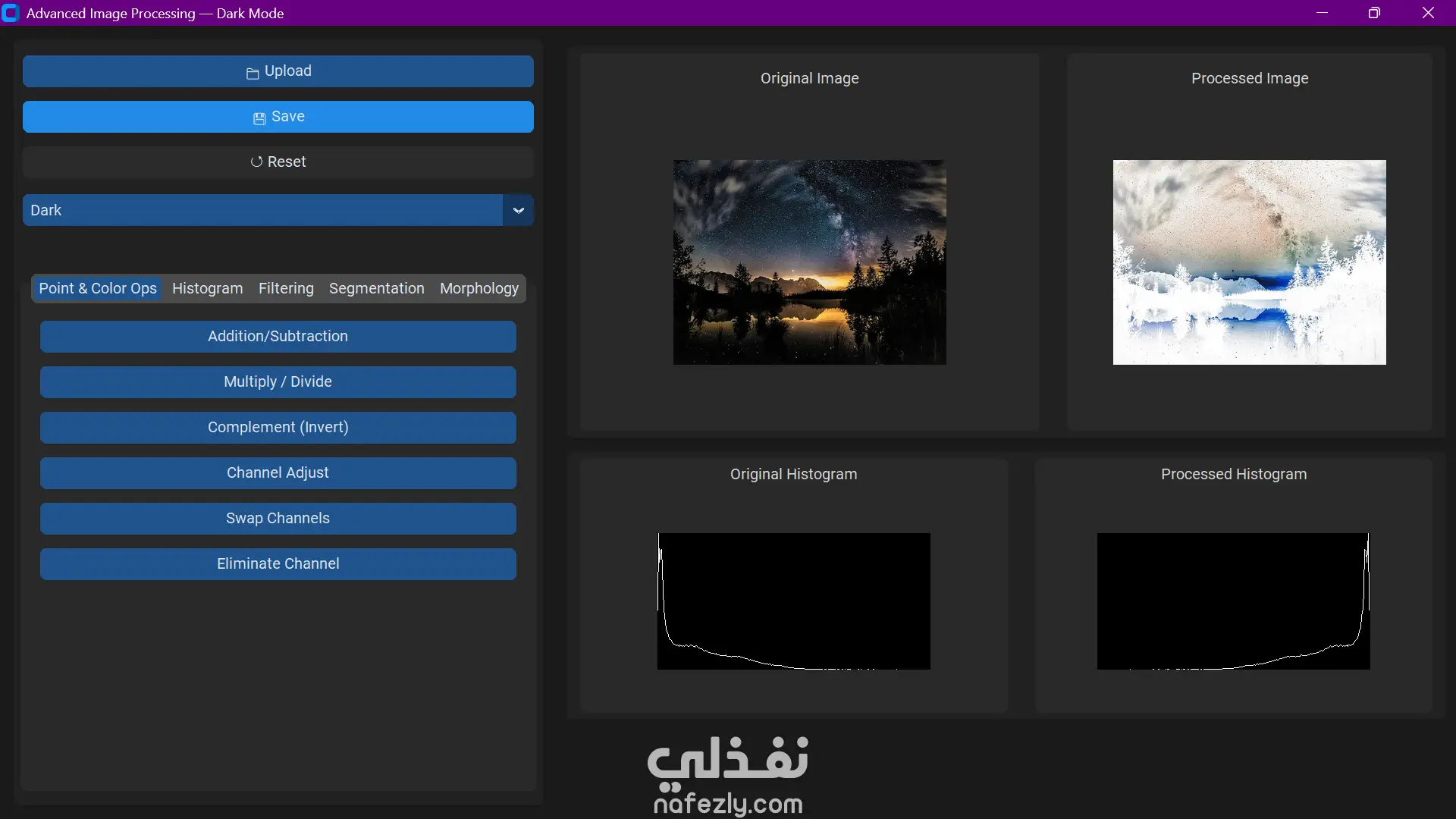Click the floppy disk Save icon
This screenshot has height=819, width=1456.
(259, 118)
